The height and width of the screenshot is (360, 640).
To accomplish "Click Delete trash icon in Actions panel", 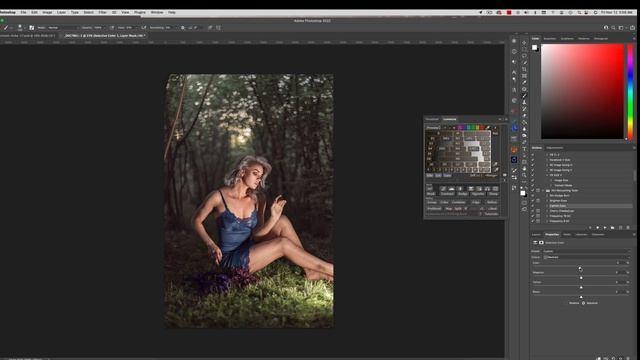I will pyautogui.click(x=628, y=227).
